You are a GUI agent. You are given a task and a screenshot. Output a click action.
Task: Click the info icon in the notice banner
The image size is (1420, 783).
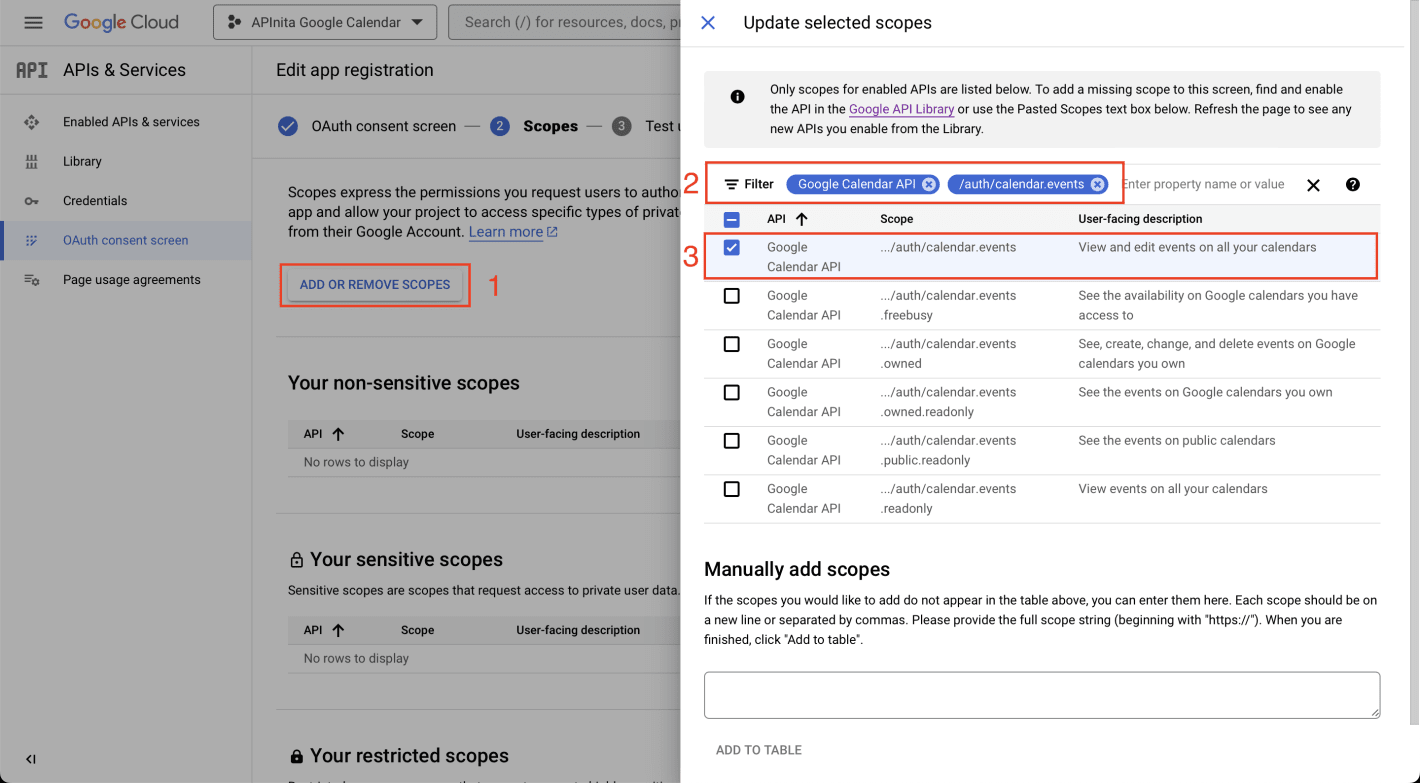click(x=737, y=96)
